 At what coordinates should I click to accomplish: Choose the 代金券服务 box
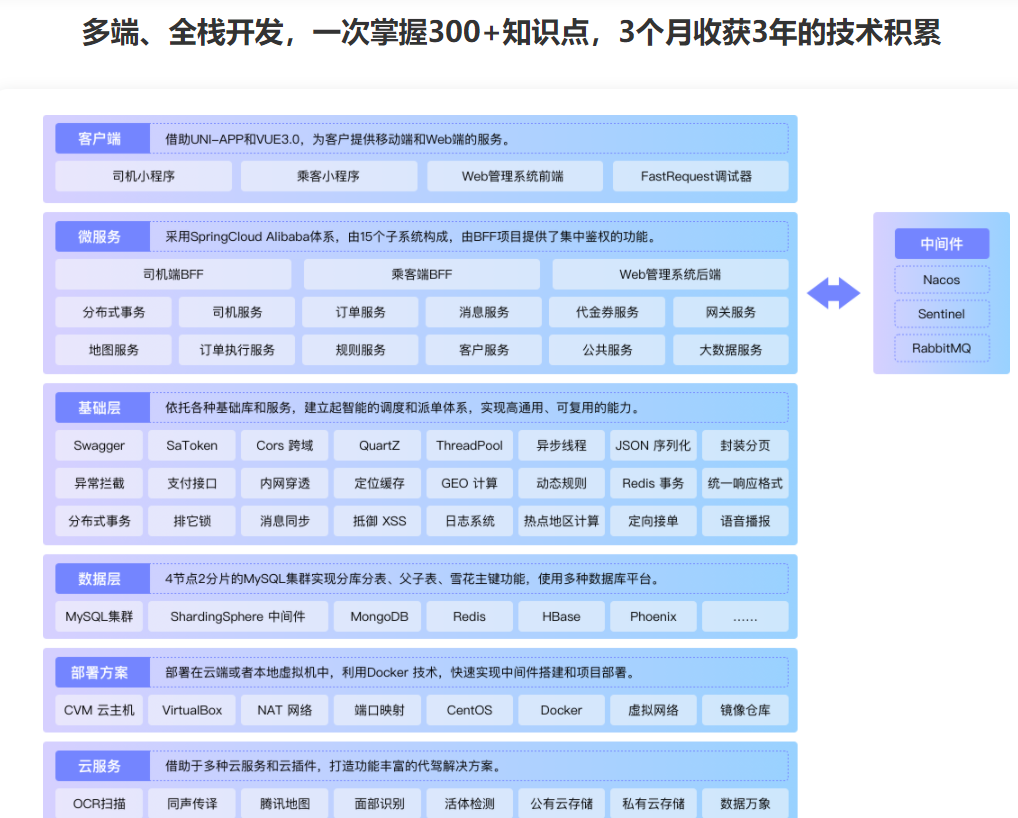(x=607, y=312)
